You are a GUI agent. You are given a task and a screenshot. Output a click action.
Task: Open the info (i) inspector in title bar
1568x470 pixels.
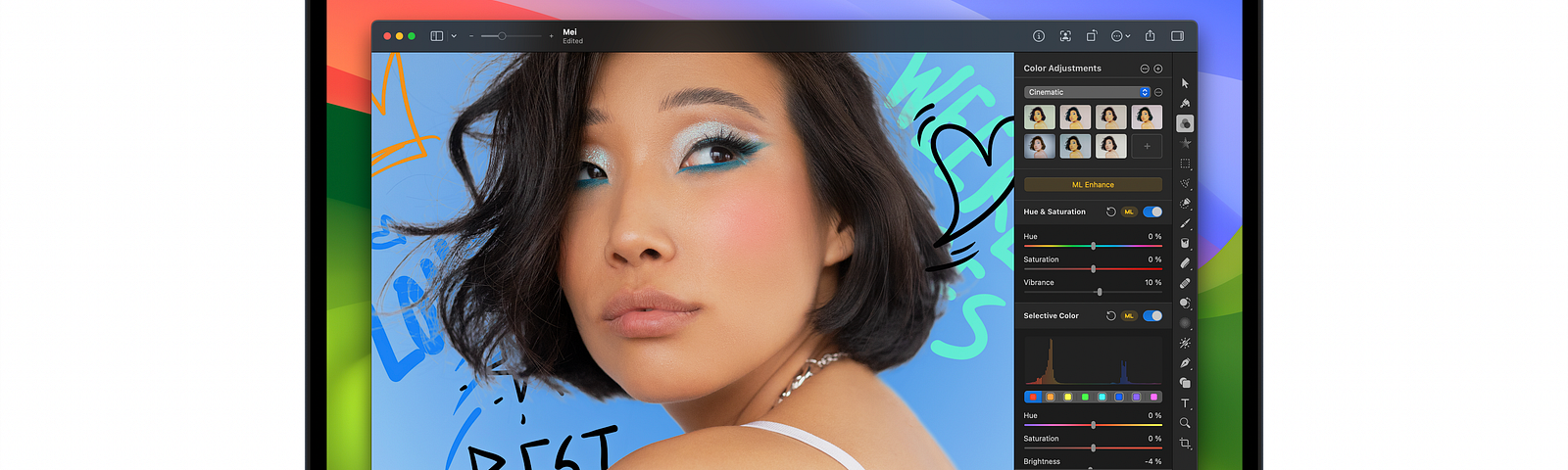pyautogui.click(x=1039, y=36)
